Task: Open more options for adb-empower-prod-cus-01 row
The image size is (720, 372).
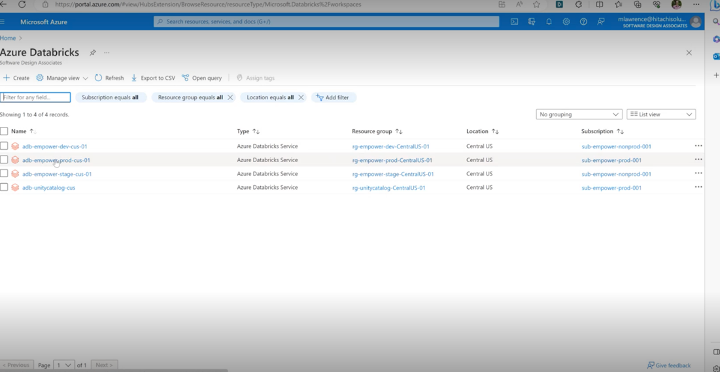Action: click(x=698, y=159)
